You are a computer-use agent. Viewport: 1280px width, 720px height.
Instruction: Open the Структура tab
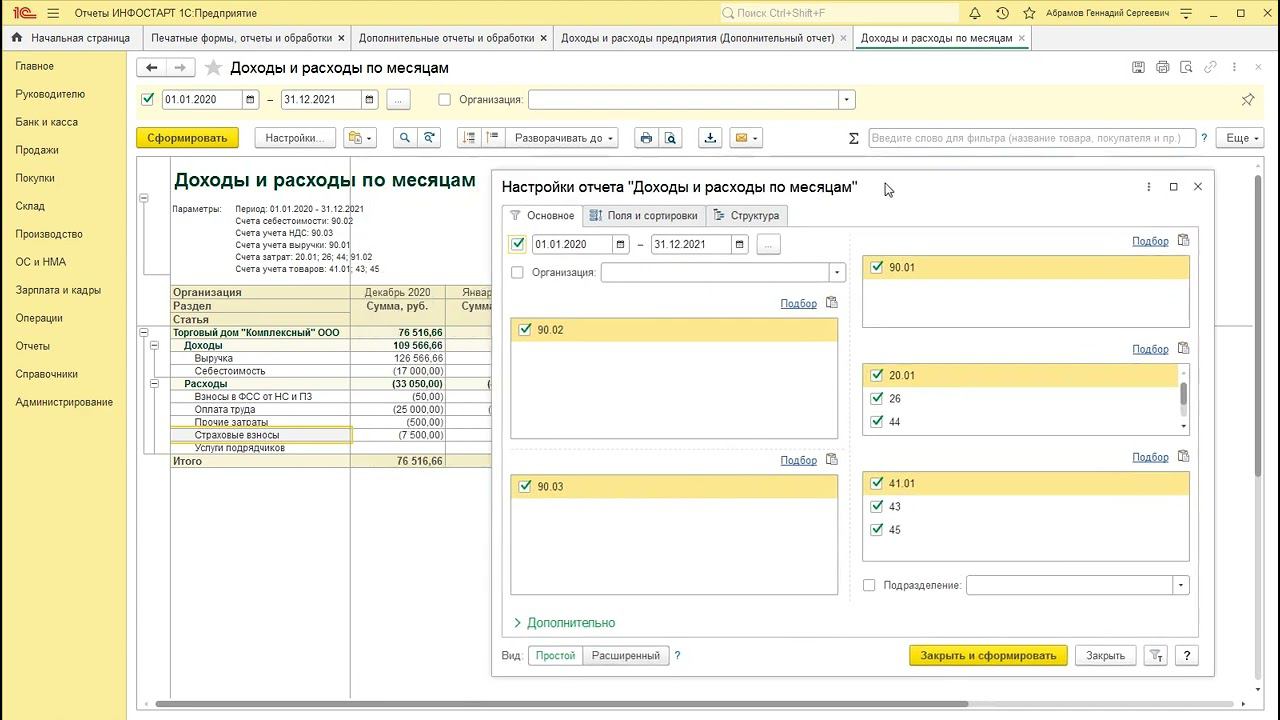click(746, 215)
